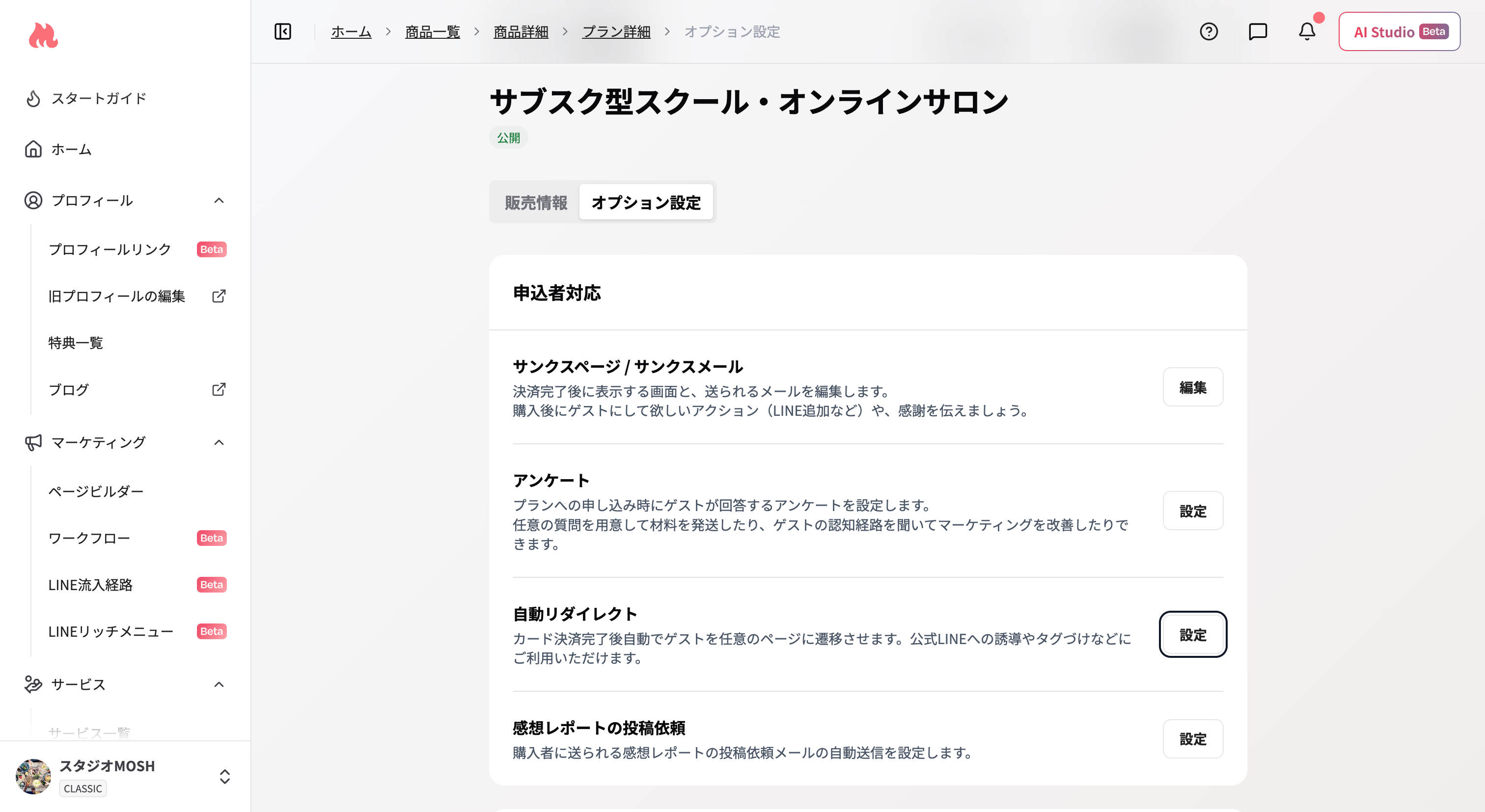Open the chat message icon
Image resolution: width=1485 pixels, height=812 pixels.
(x=1257, y=32)
